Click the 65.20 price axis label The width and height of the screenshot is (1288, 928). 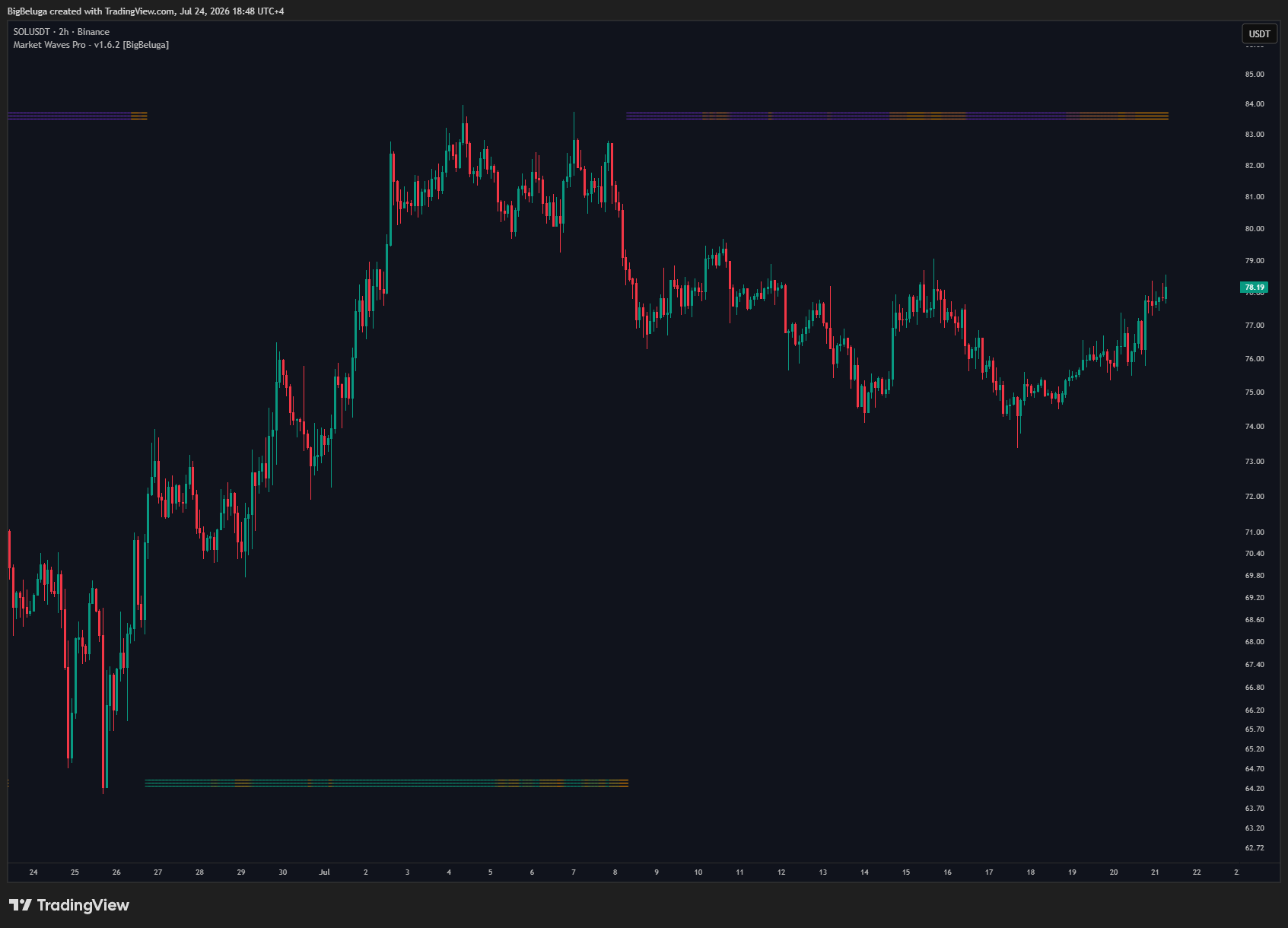pos(1255,749)
